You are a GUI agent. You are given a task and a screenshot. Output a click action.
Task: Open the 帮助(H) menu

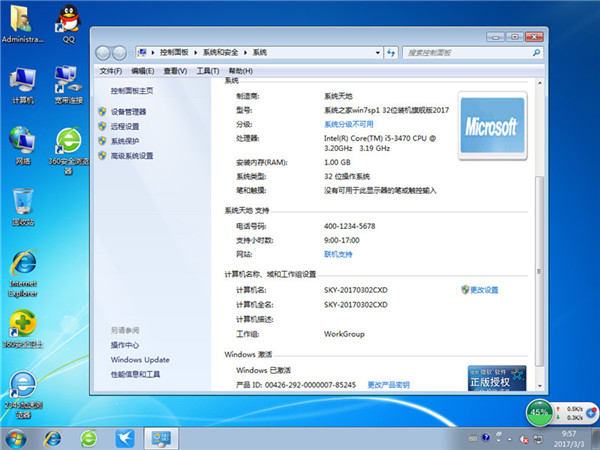tap(240, 71)
